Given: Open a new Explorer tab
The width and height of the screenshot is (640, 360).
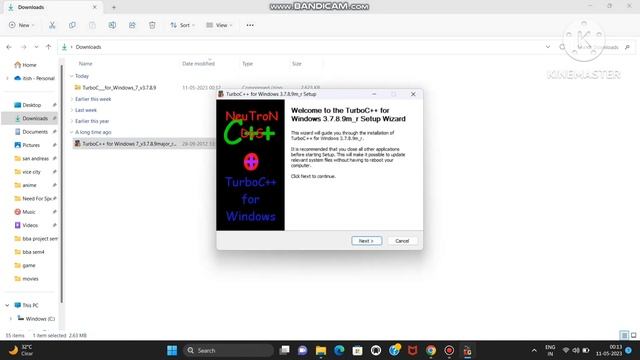Looking at the screenshot, I should 114,7.
